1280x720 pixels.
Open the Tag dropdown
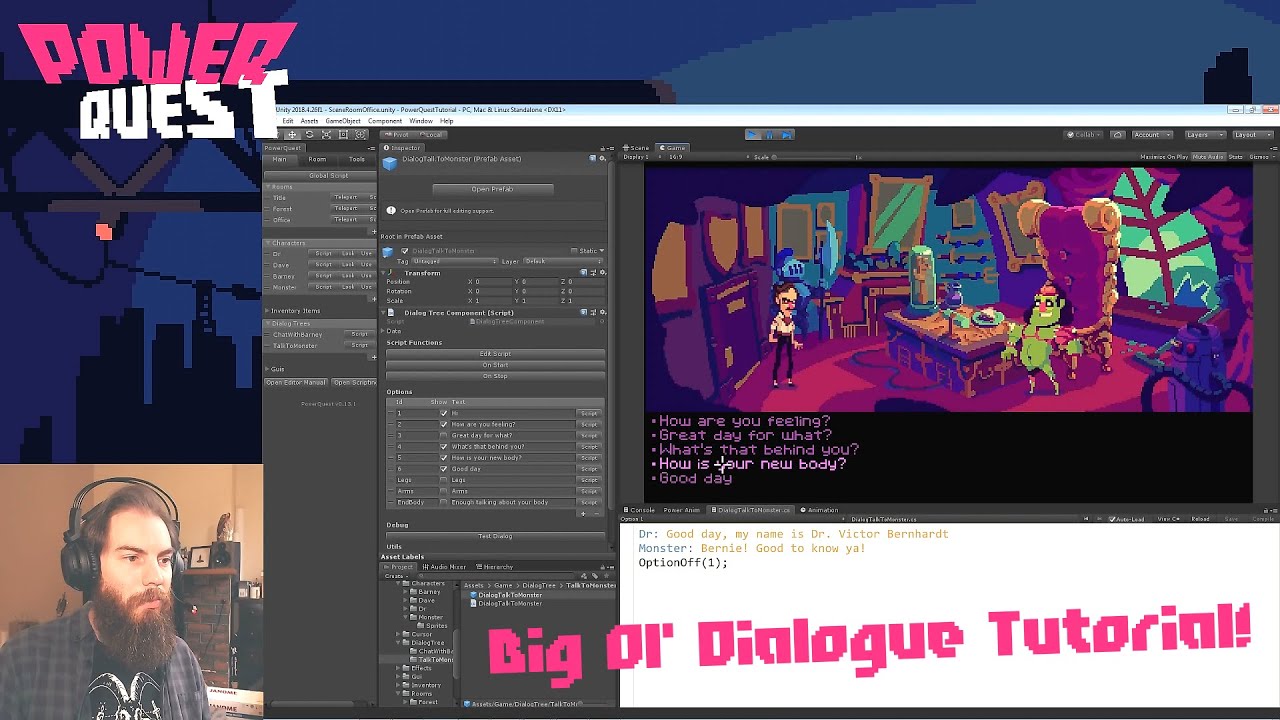tap(454, 261)
